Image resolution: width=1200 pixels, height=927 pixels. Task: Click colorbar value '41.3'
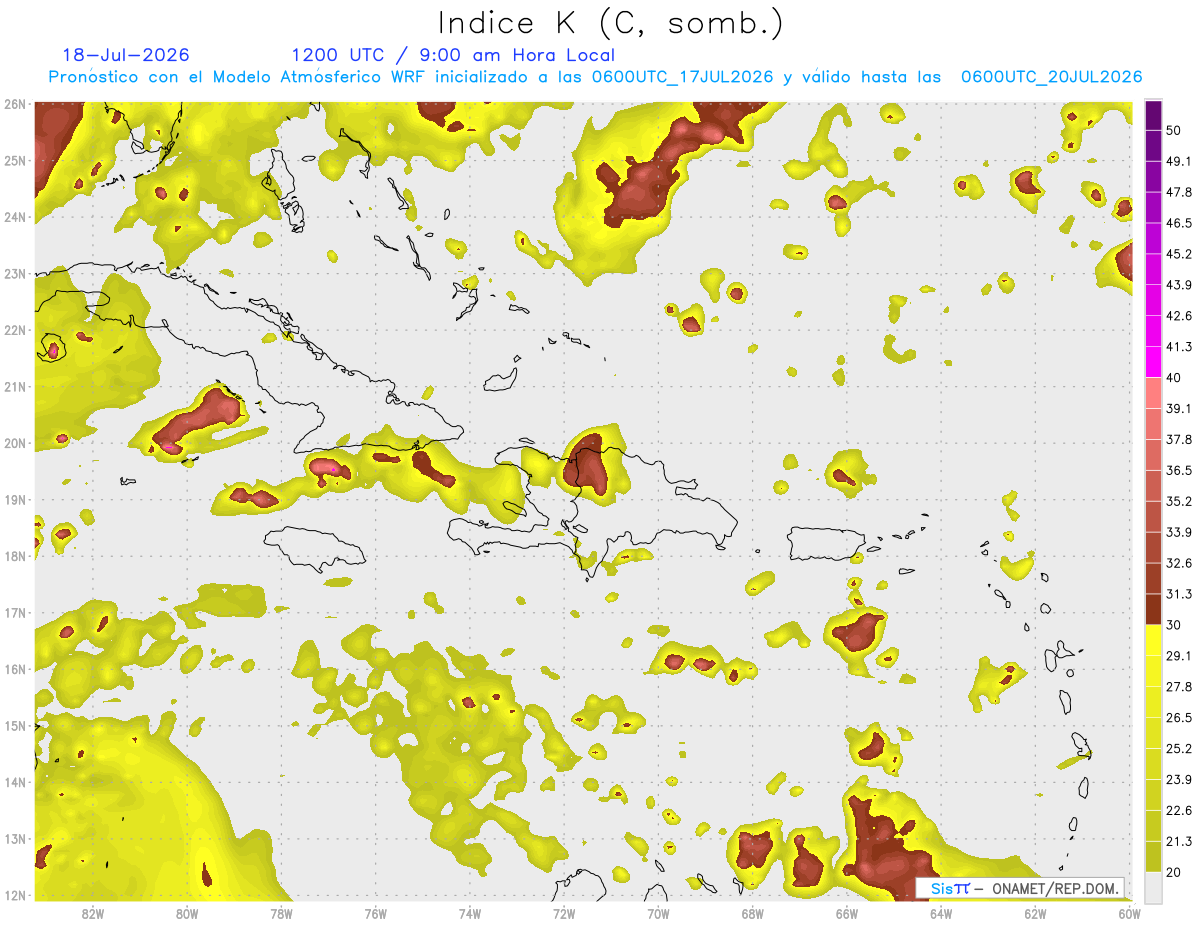pos(1180,347)
